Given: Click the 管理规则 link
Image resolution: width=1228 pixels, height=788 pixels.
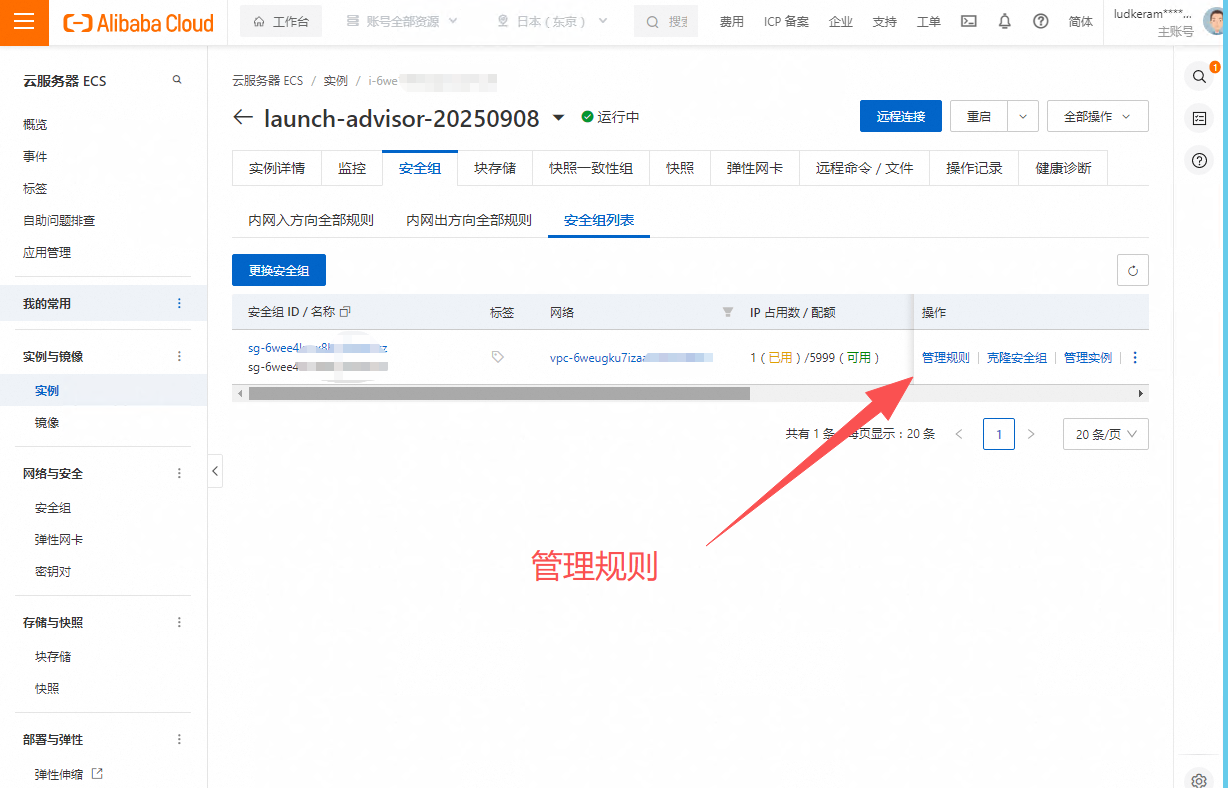Looking at the screenshot, I should [945, 357].
